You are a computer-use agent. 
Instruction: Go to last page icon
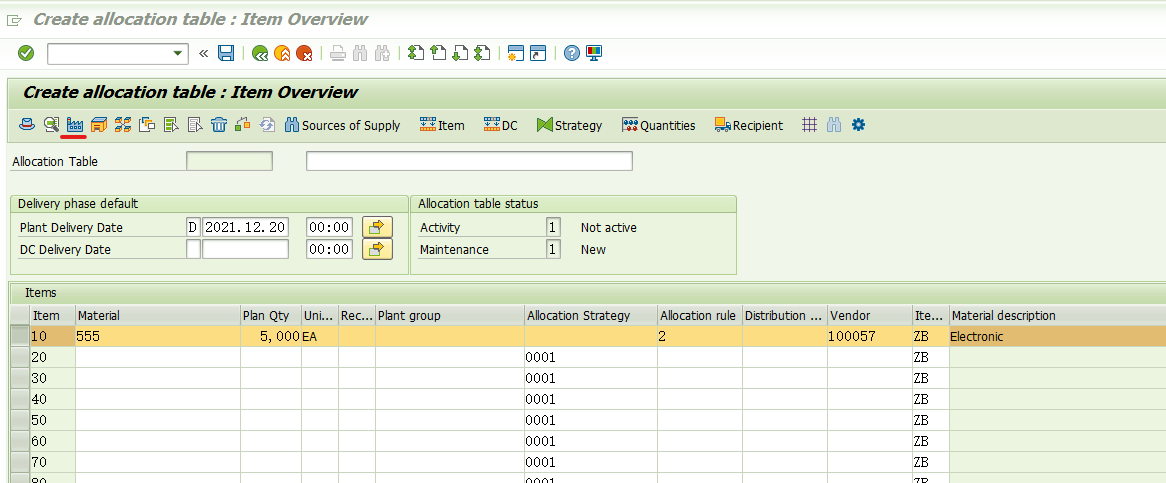[483, 53]
